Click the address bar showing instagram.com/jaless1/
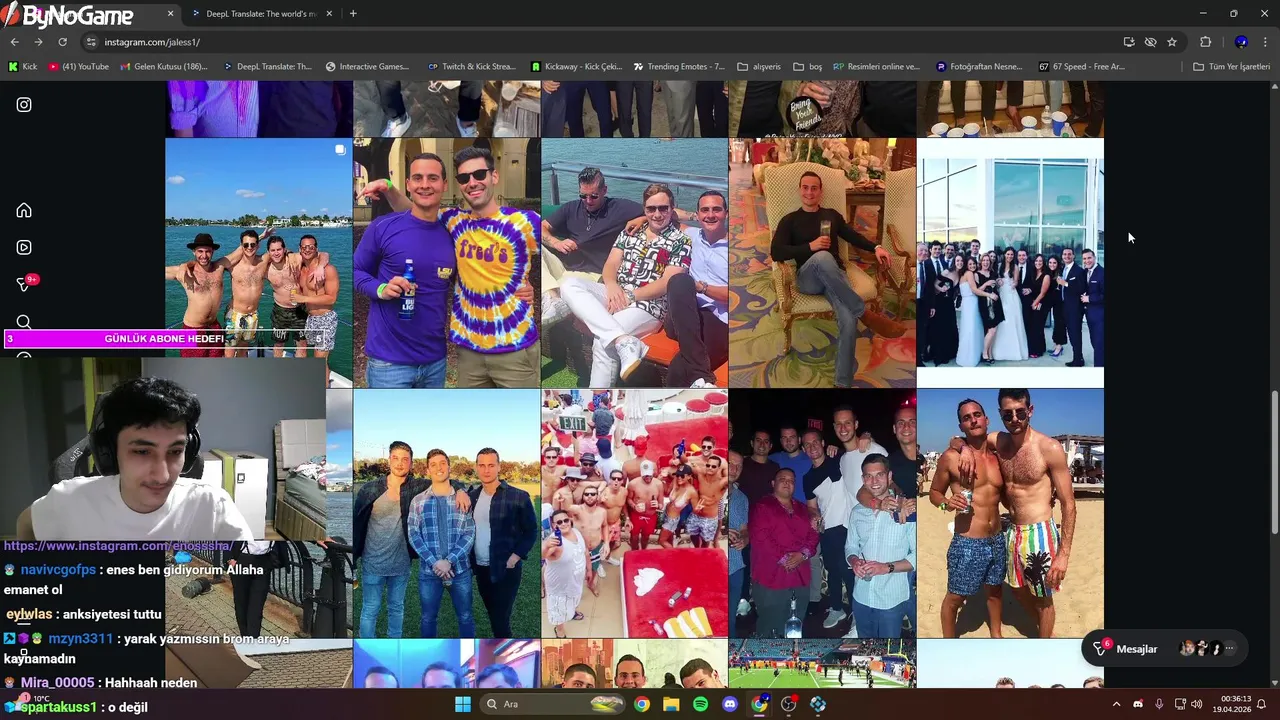The height and width of the screenshot is (720, 1280). 600,42
